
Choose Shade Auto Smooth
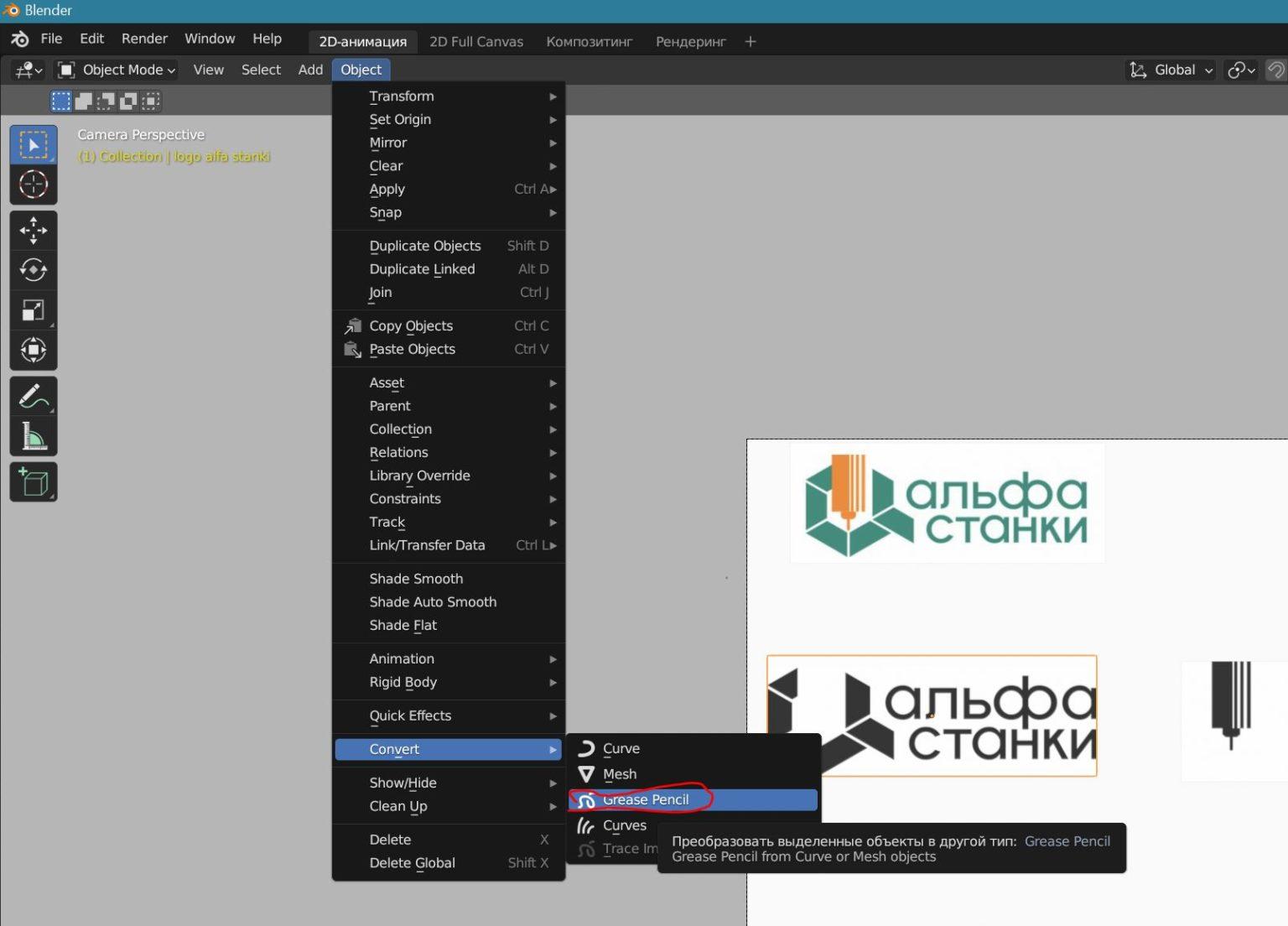point(449,602)
